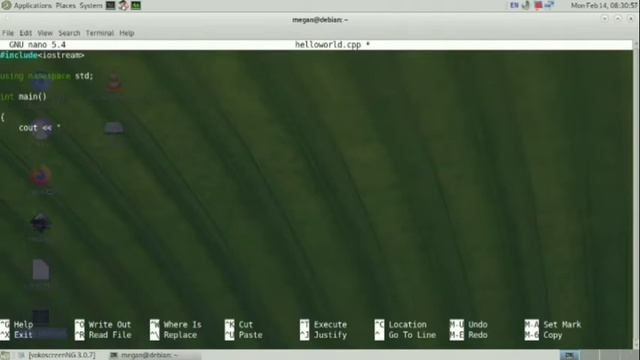Click the Redo shortcut label
The image size is (640, 360).
click(x=478, y=335)
